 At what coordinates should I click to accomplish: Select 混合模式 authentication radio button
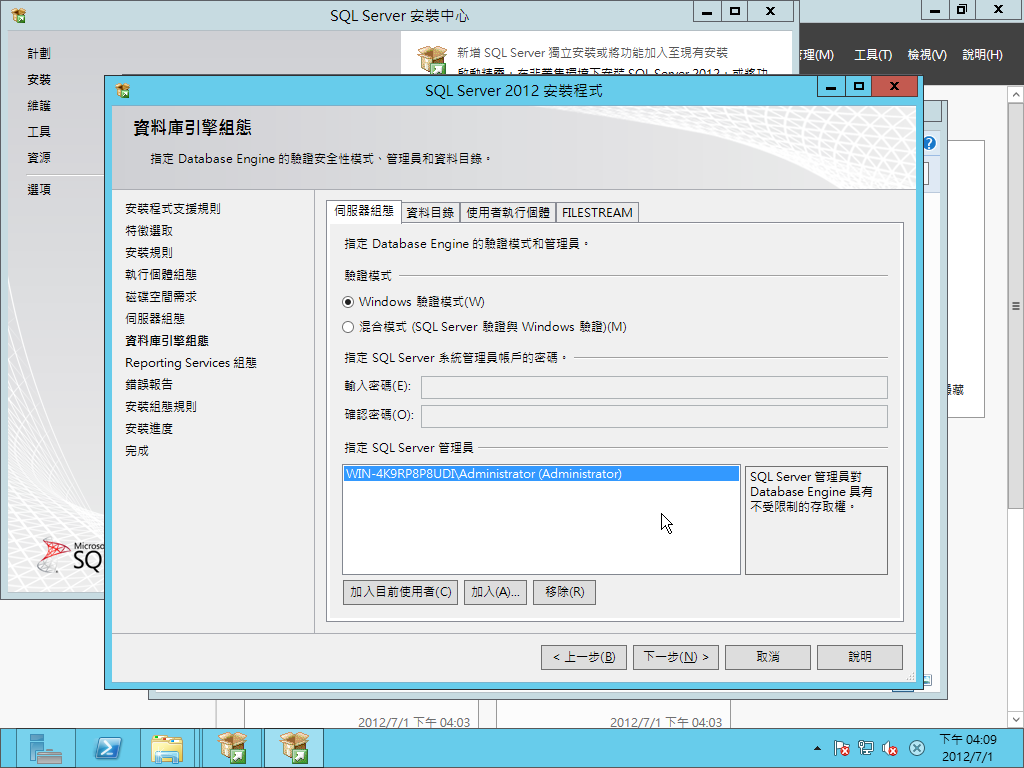tap(348, 327)
